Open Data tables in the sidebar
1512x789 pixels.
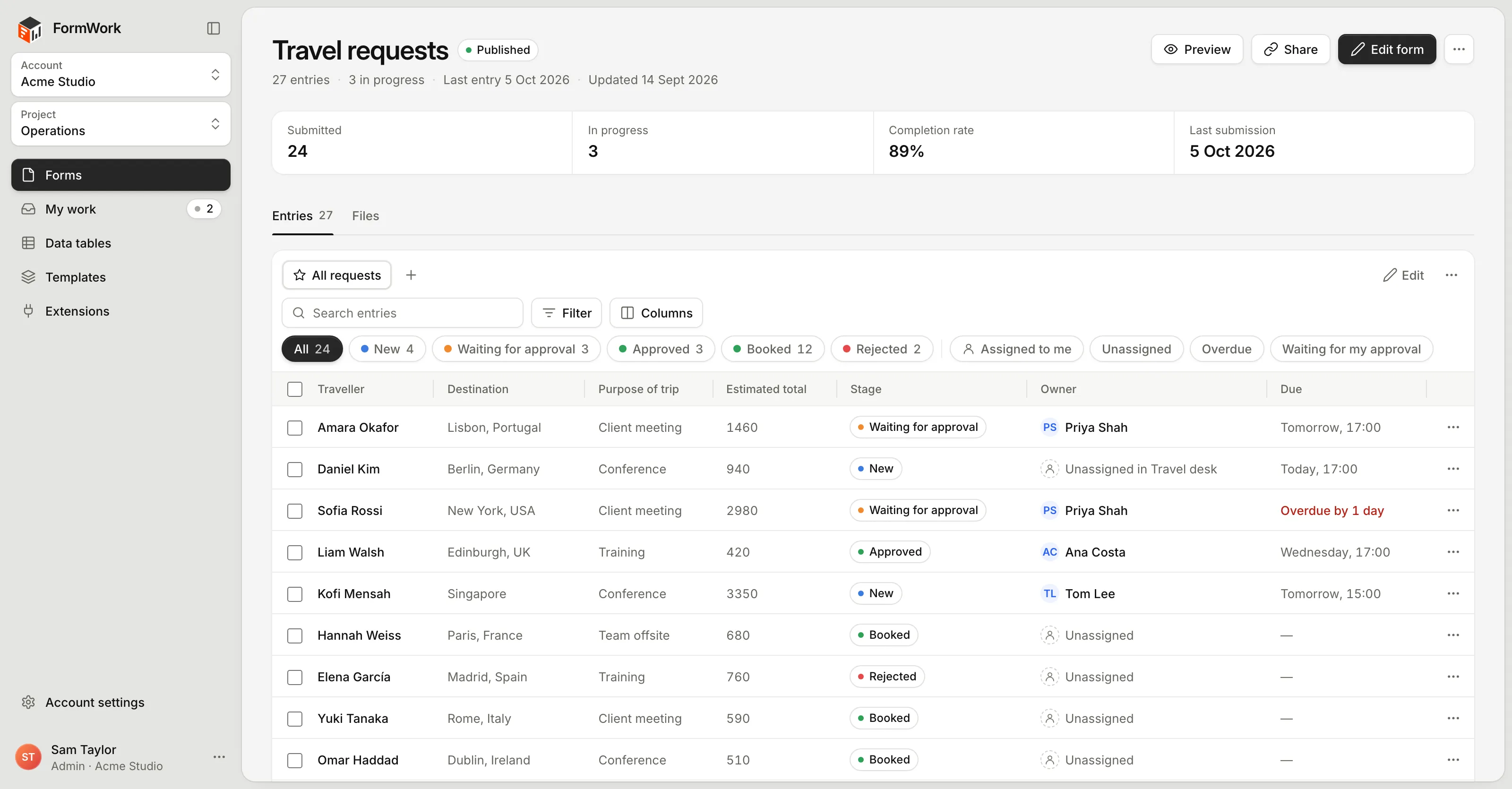pyautogui.click(x=121, y=243)
